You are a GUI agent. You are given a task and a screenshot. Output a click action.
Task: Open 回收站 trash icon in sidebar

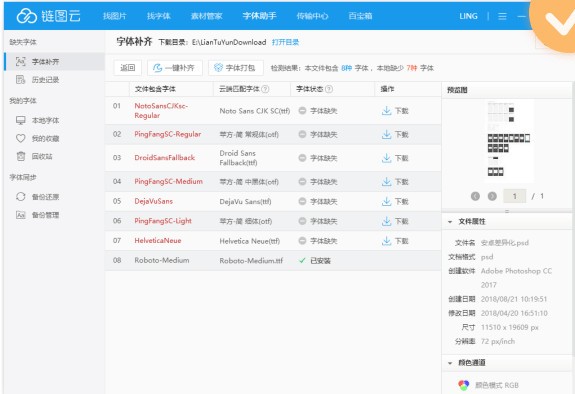click(x=21, y=156)
